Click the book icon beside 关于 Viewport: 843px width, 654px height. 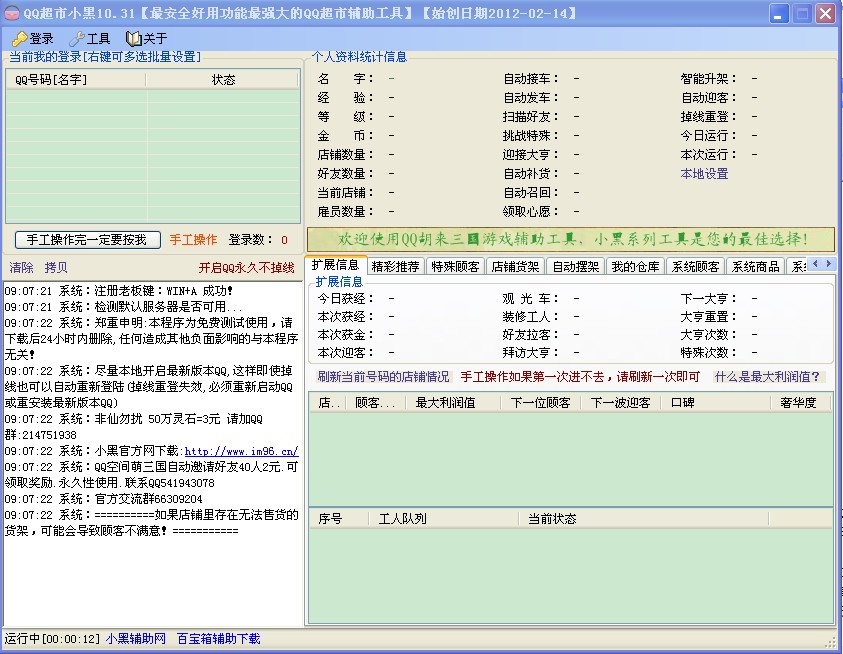[x=133, y=39]
